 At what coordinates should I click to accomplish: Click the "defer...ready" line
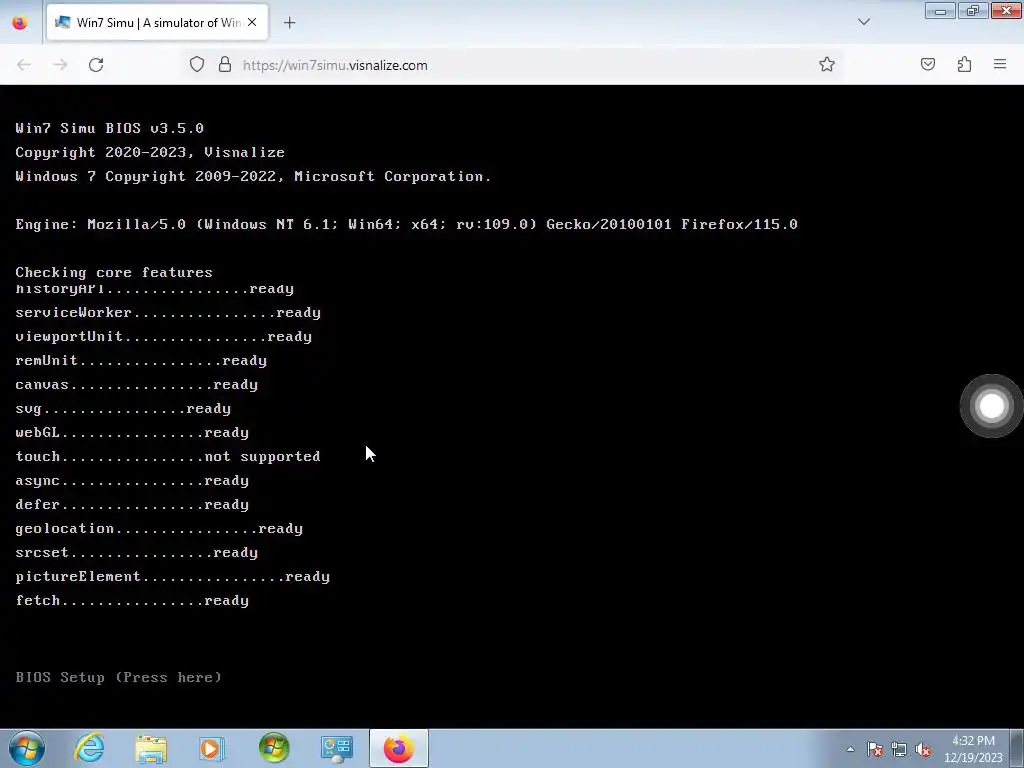click(x=132, y=504)
